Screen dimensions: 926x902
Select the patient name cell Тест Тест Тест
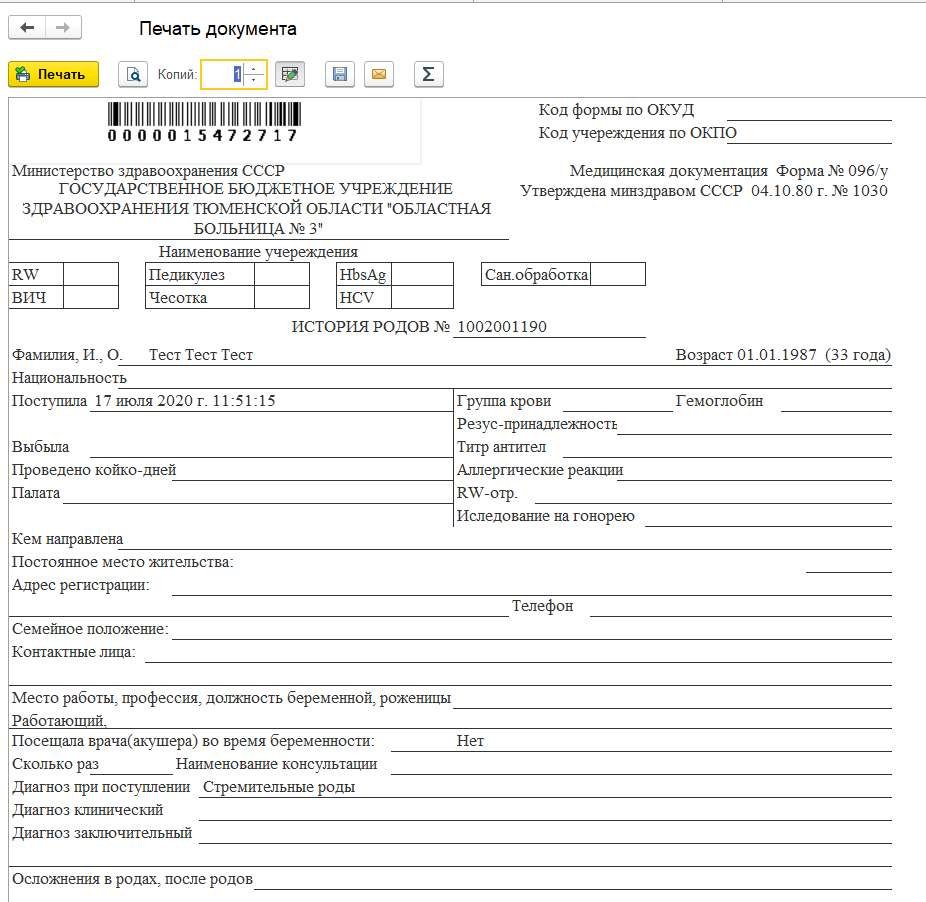201,355
